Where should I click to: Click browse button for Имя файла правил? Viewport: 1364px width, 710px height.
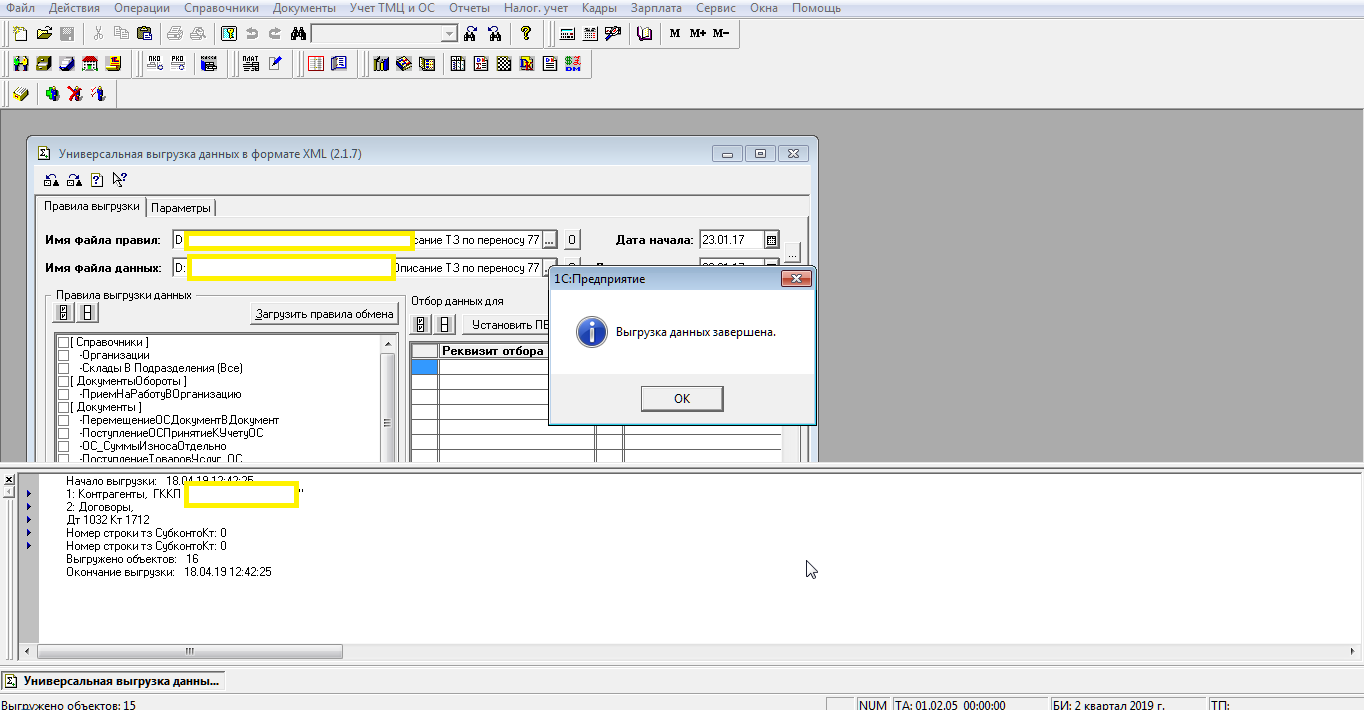pyautogui.click(x=549, y=240)
